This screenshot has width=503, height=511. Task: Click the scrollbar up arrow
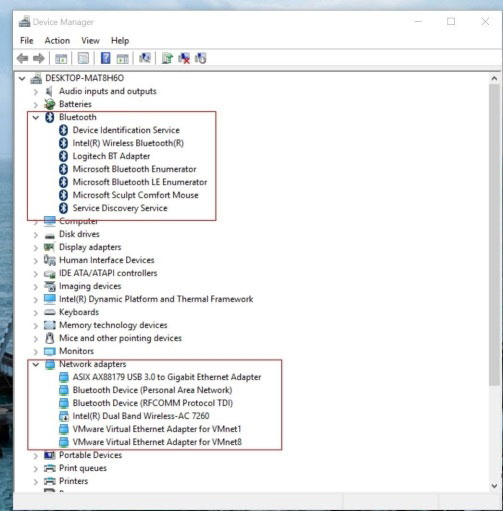point(494,79)
